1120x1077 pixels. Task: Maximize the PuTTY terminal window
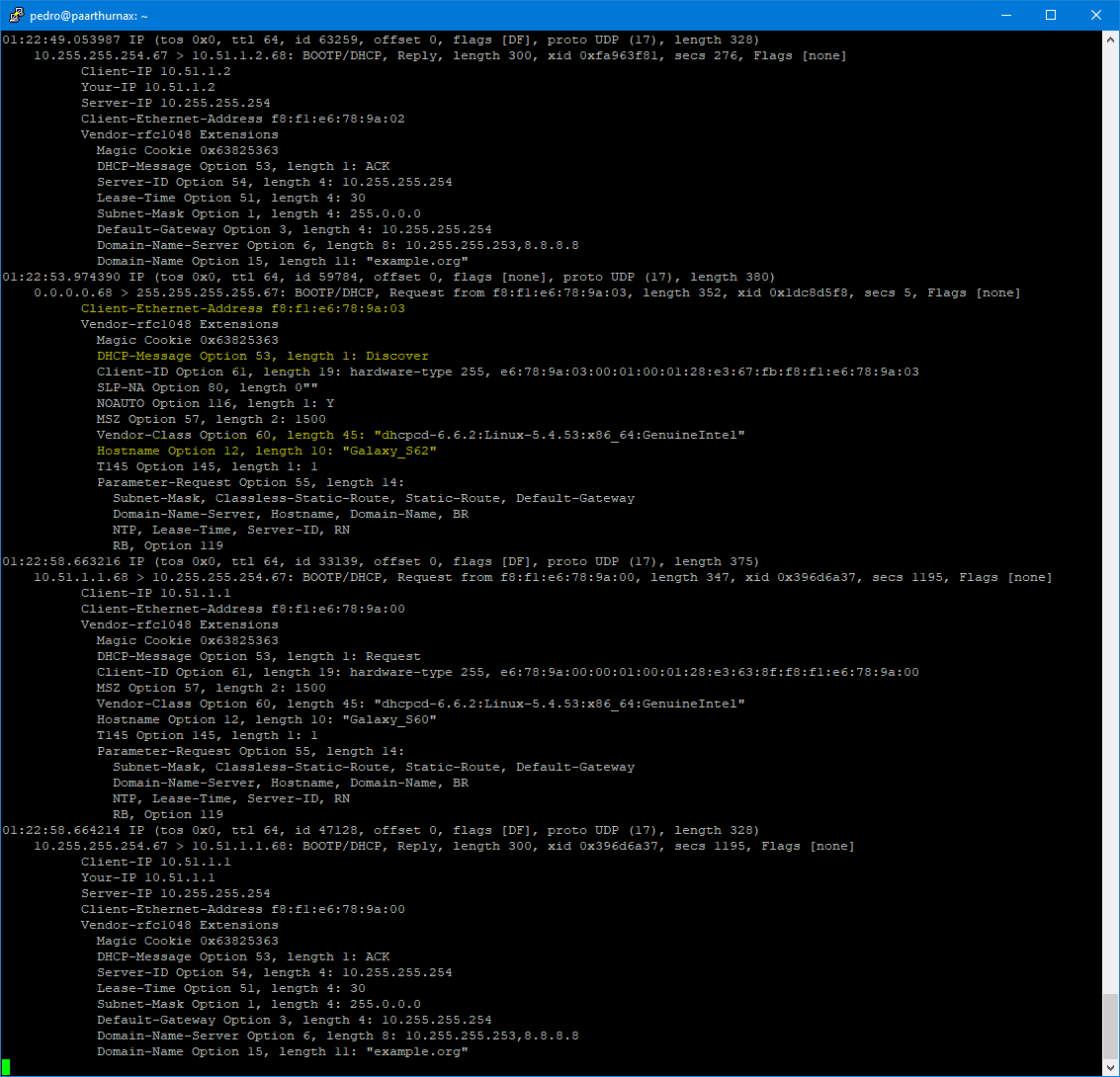click(1051, 15)
